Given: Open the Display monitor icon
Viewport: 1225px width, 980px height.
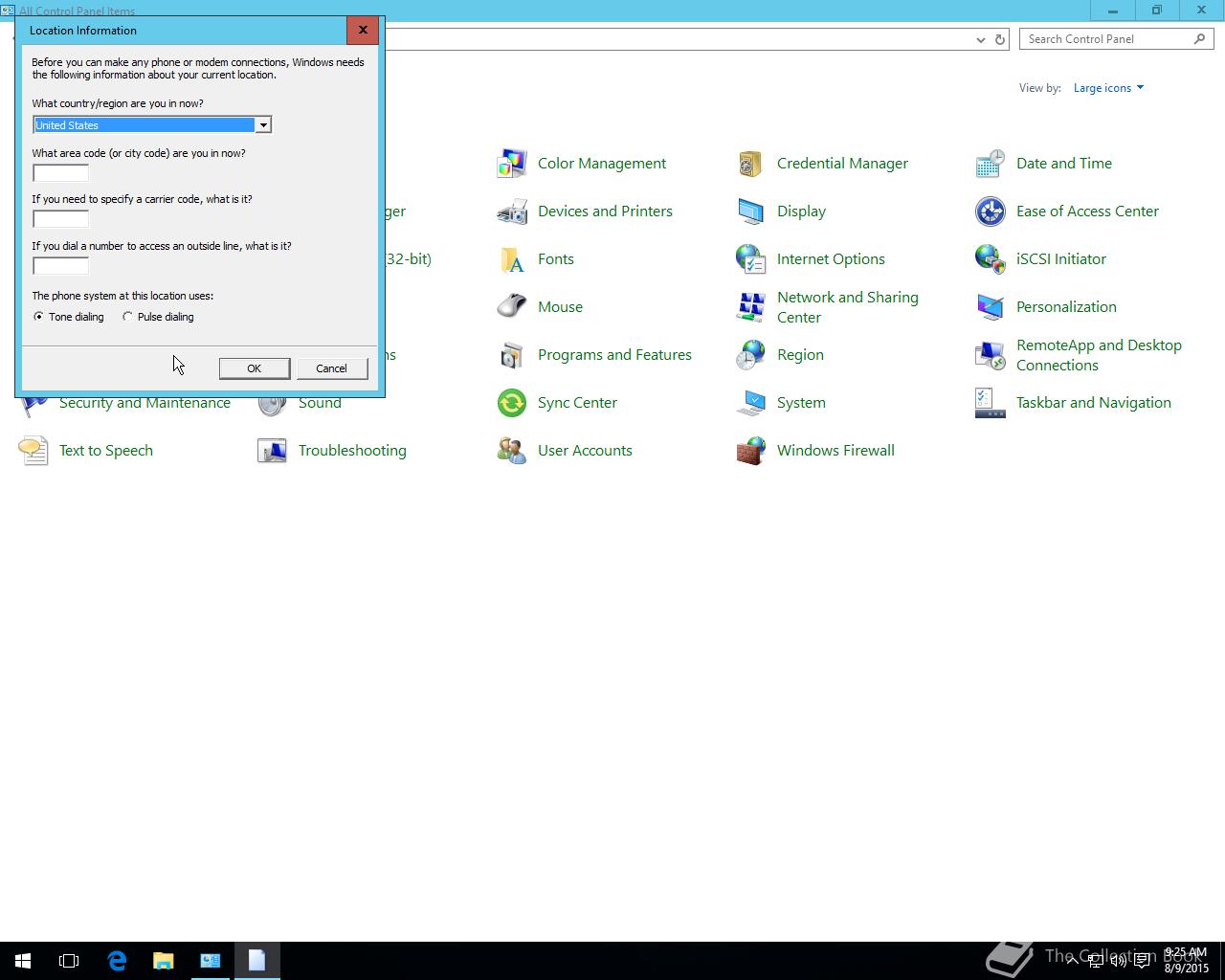Looking at the screenshot, I should pyautogui.click(x=751, y=212).
